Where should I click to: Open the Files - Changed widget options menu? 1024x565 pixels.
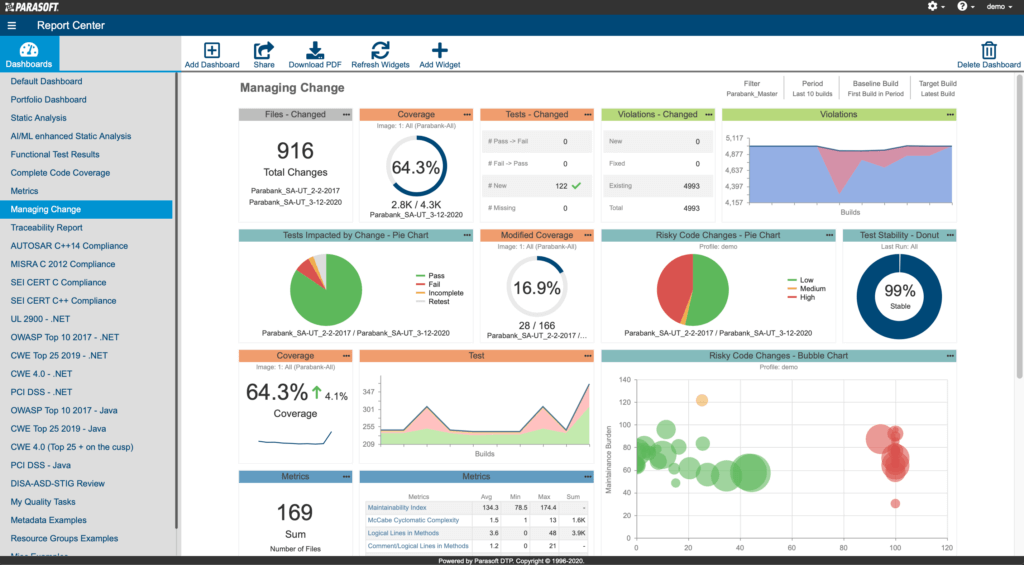tap(346, 115)
